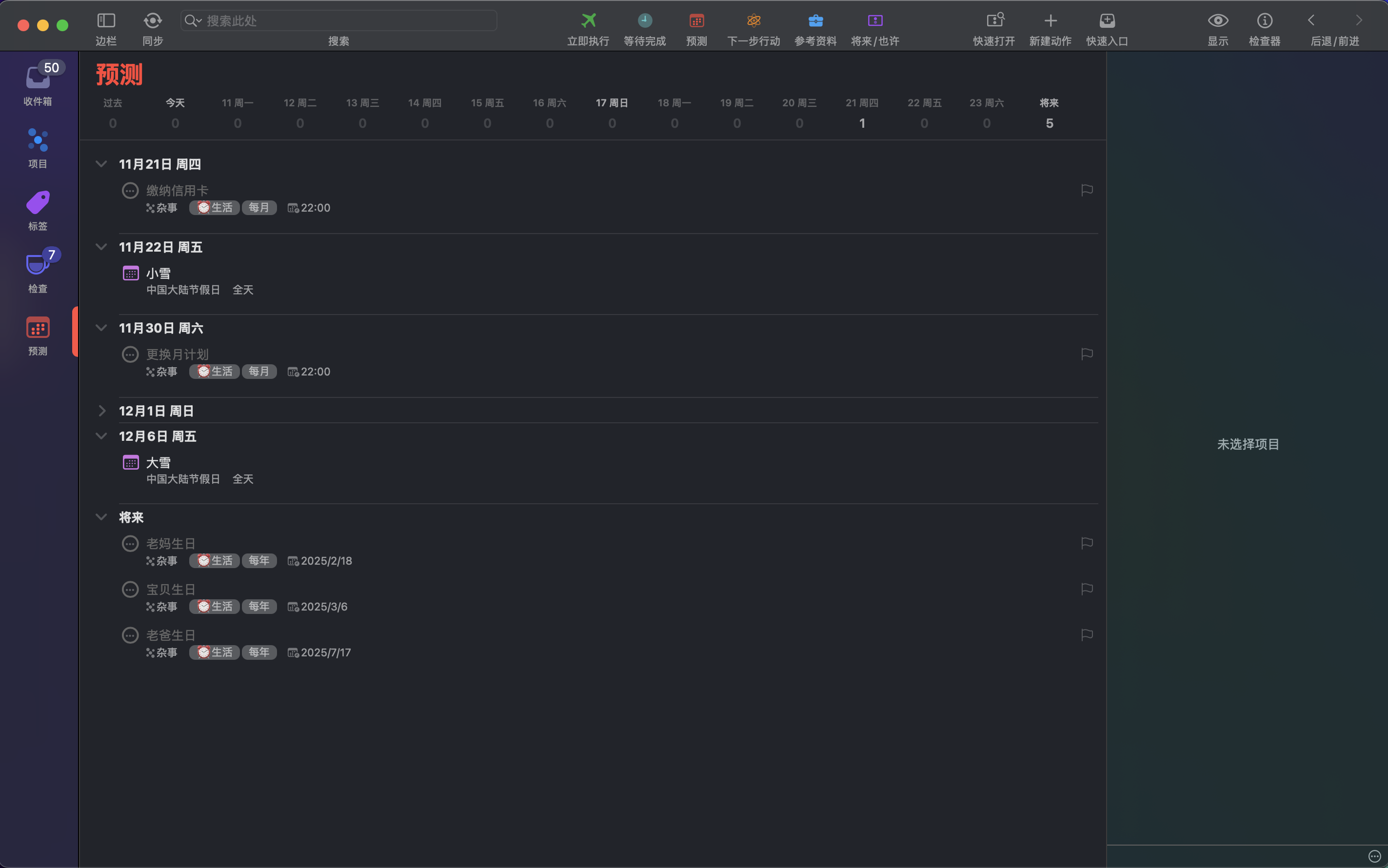Image resolution: width=1388 pixels, height=868 pixels.
Task: Click 杂事 project under 更换月计划
Action: (x=162, y=372)
